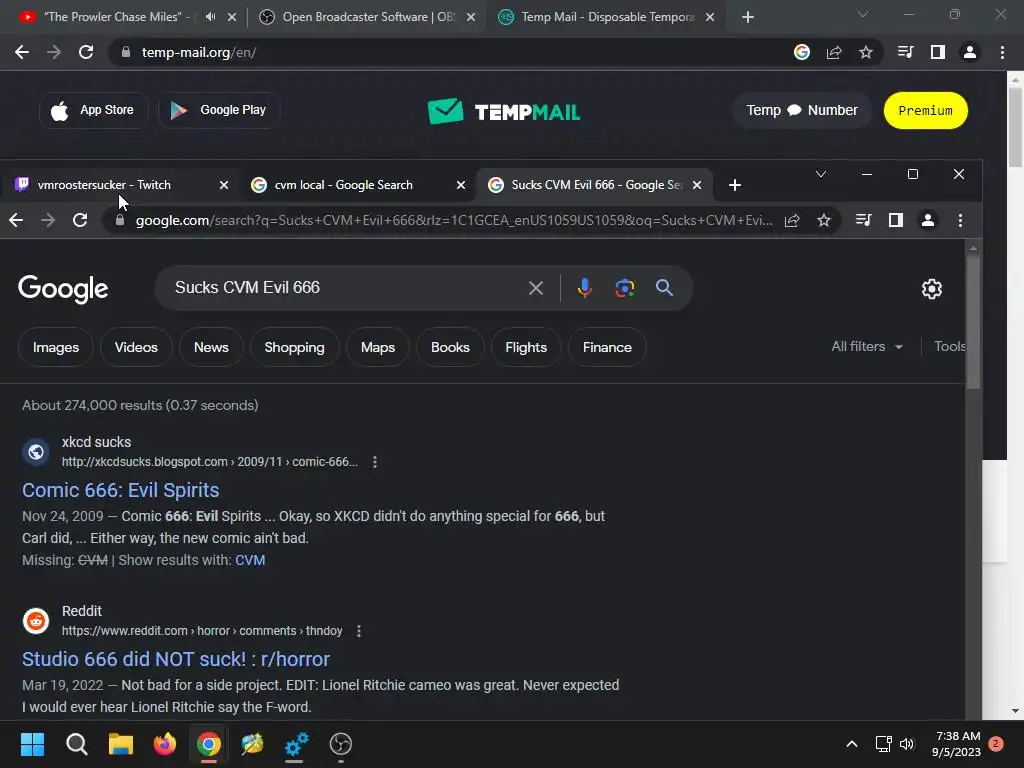Launch Firefox from taskbar
This screenshot has width=1024, height=768.
click(165, 744)
